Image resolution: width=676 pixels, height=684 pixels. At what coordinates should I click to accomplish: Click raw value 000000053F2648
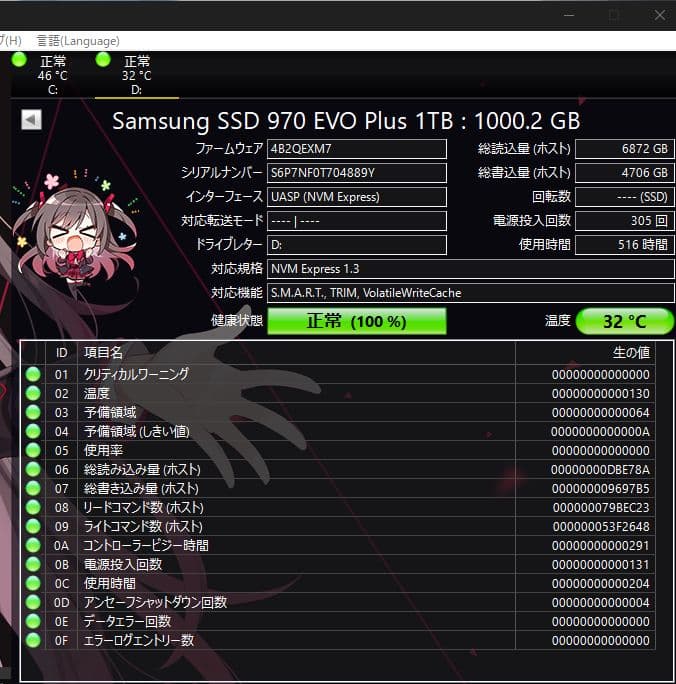[x=601, y=526]
